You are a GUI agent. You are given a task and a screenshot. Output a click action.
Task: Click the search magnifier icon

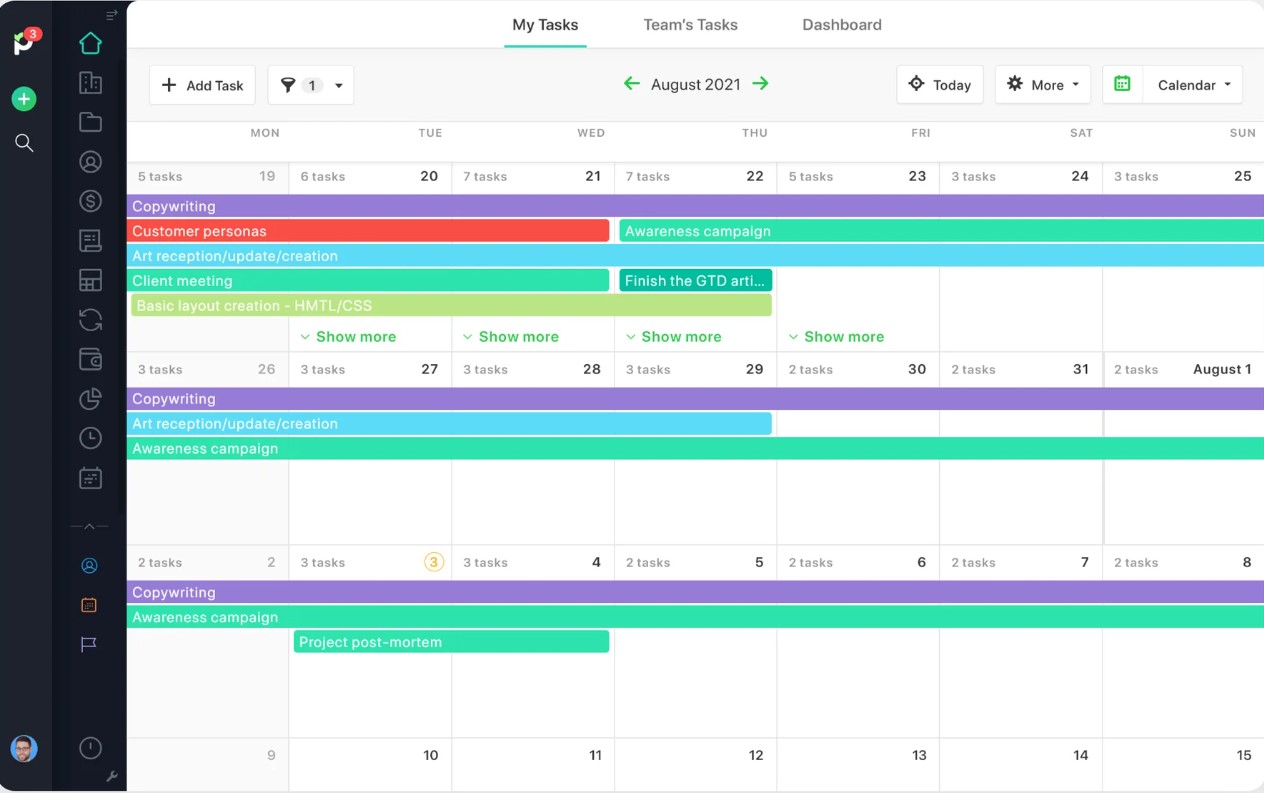24,143
